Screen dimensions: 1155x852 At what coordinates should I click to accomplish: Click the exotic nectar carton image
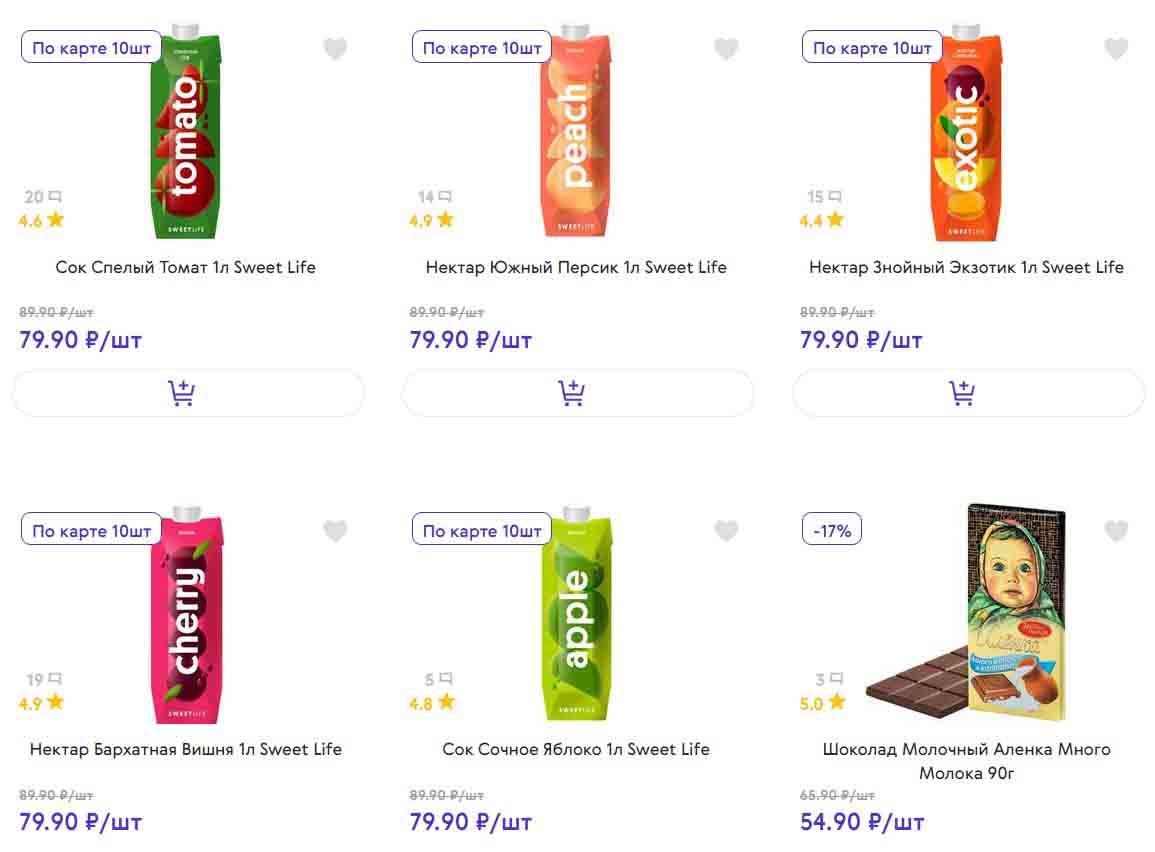[967, 135]
